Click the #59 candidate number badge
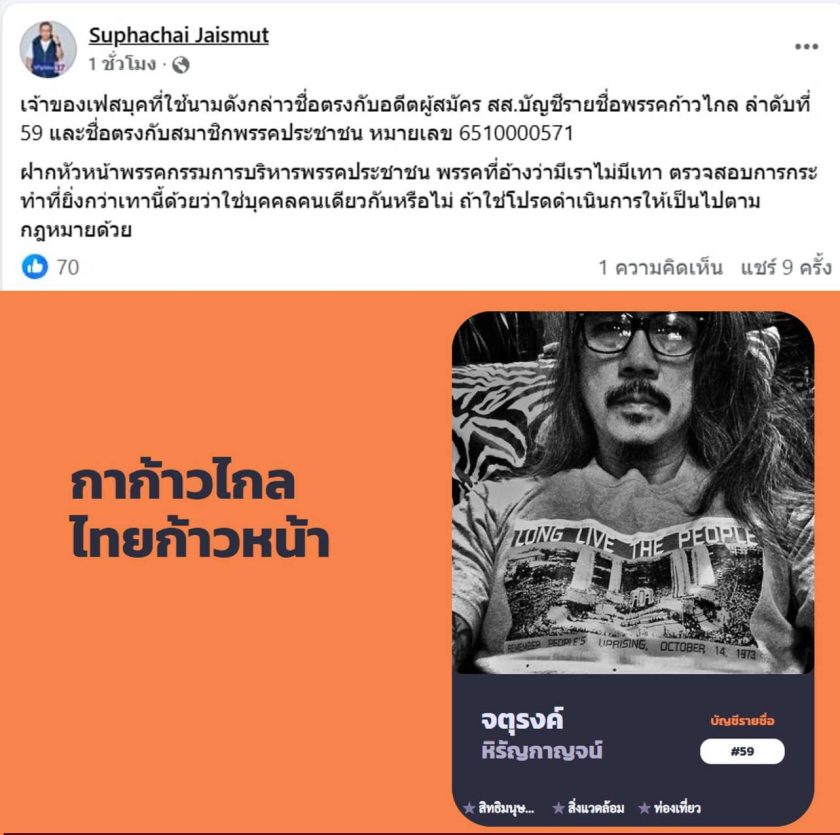This screenshot has height=835, width=840. click(742, 751)
